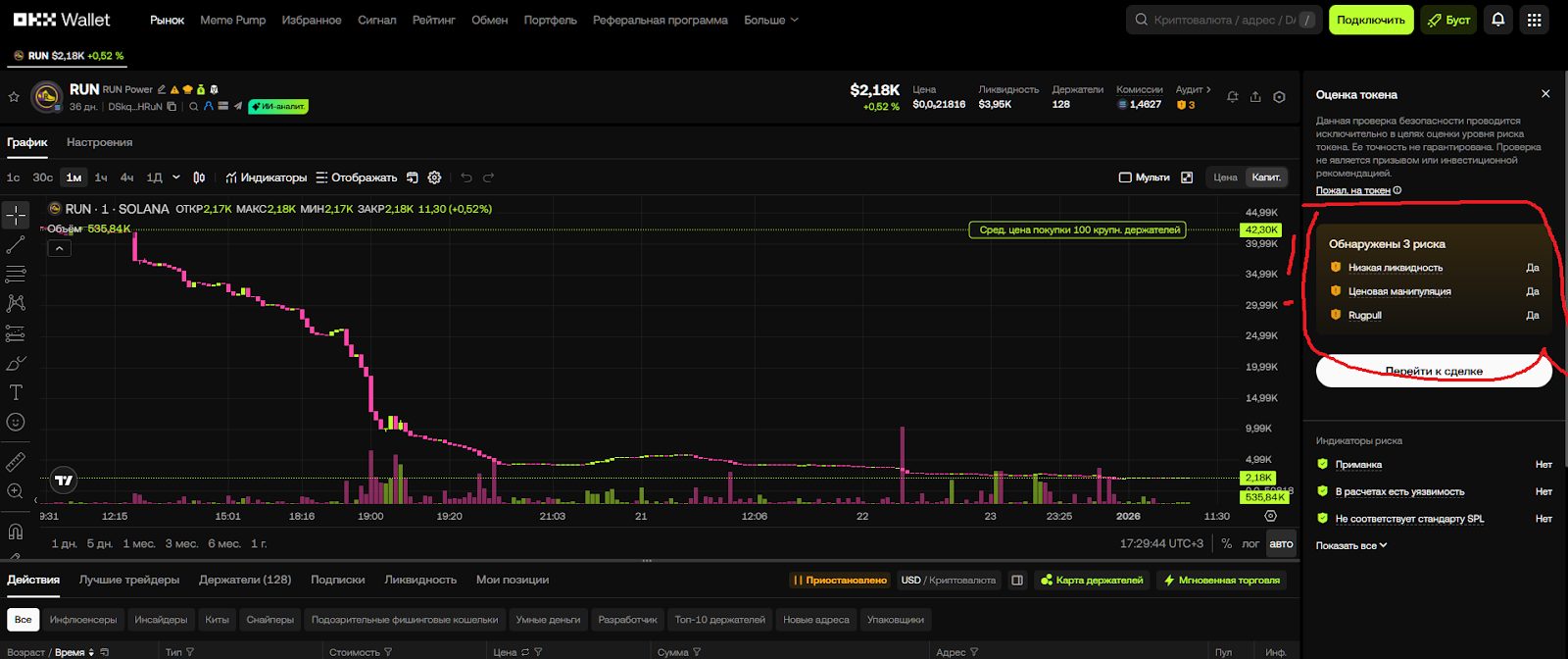Open the apps grid menu icon

[1534, 20]
